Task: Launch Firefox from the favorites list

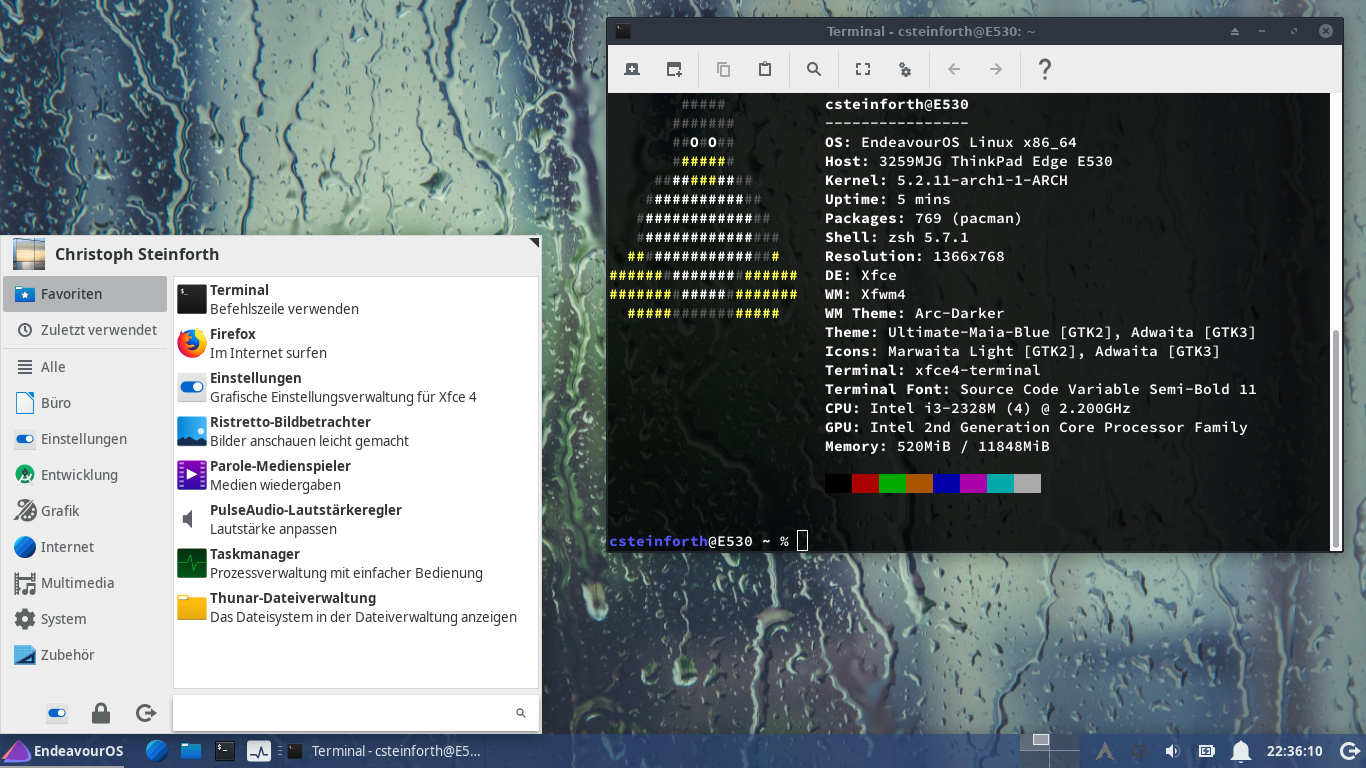Action: click(356, 343)
